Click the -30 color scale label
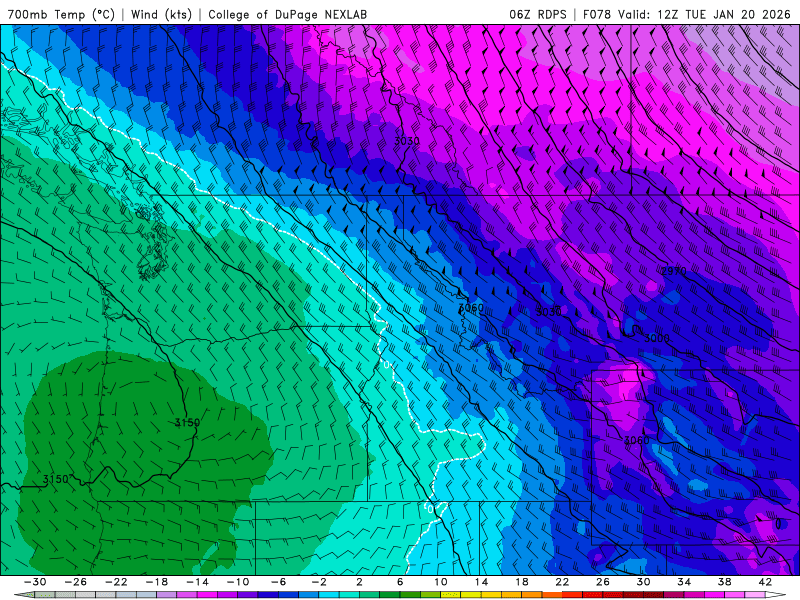 (35, 582)
